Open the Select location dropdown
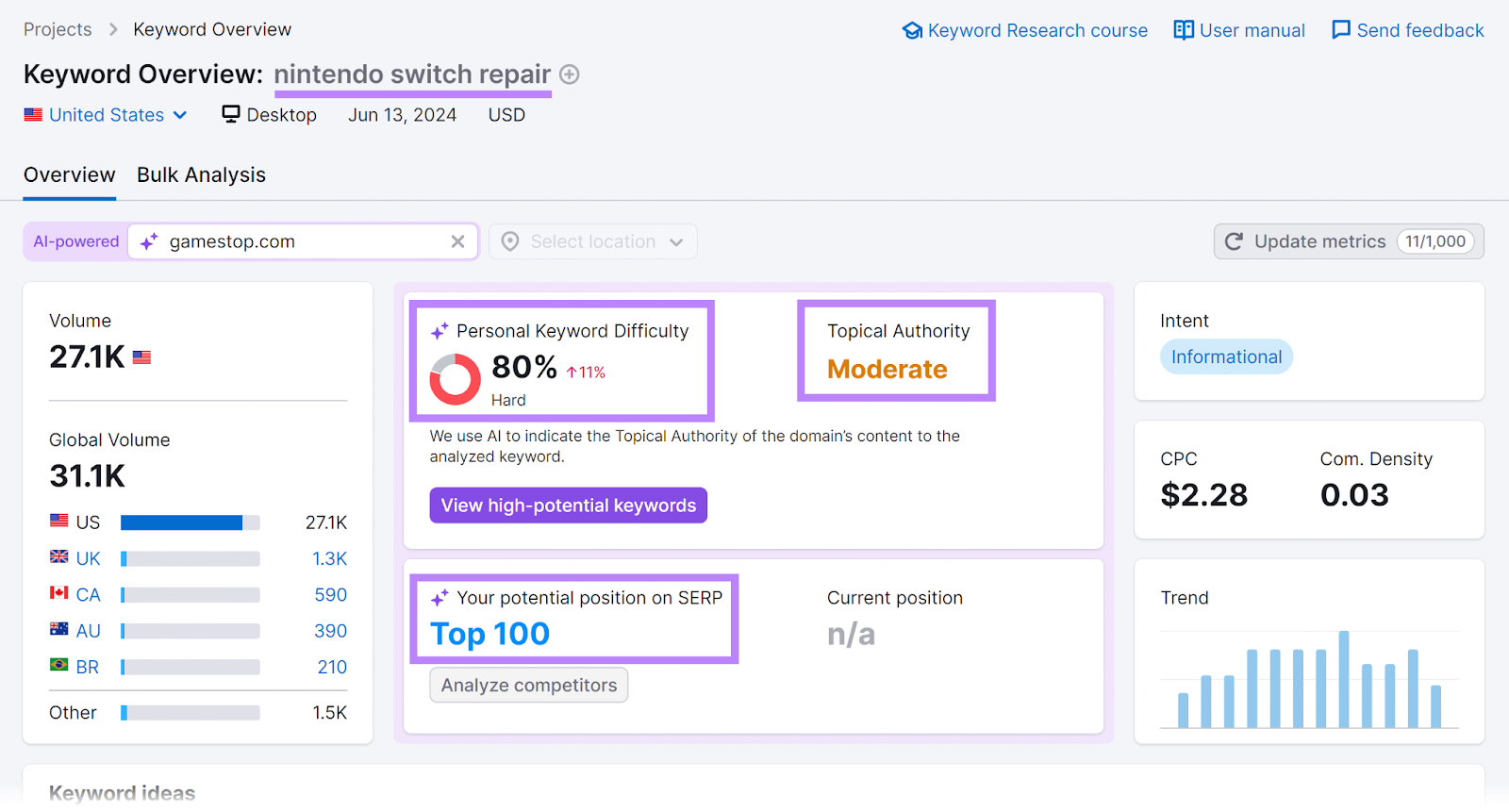Screen dimensions: 1509x812 click(x=592, y=241)
